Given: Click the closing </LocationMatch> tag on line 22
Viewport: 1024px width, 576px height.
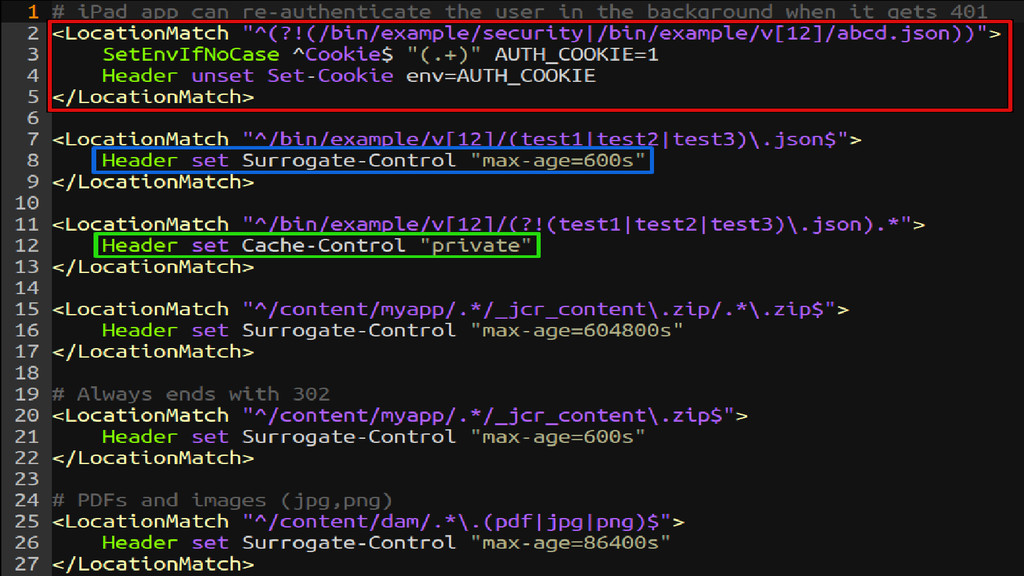Looking at the screenshot, I should 153,458.
